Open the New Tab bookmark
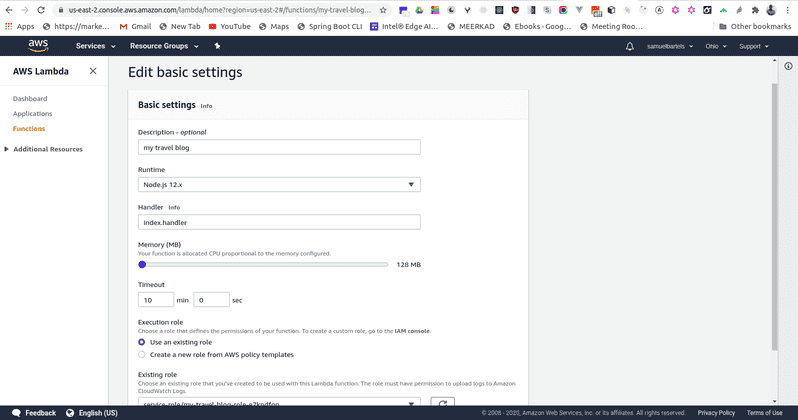 click(x=180, y=26)
